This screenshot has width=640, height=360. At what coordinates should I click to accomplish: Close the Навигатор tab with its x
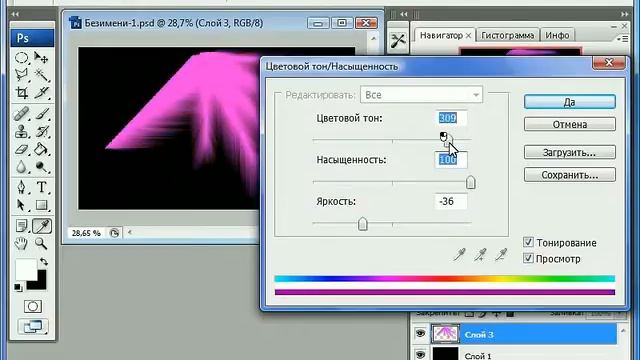[x=468, y=36]
